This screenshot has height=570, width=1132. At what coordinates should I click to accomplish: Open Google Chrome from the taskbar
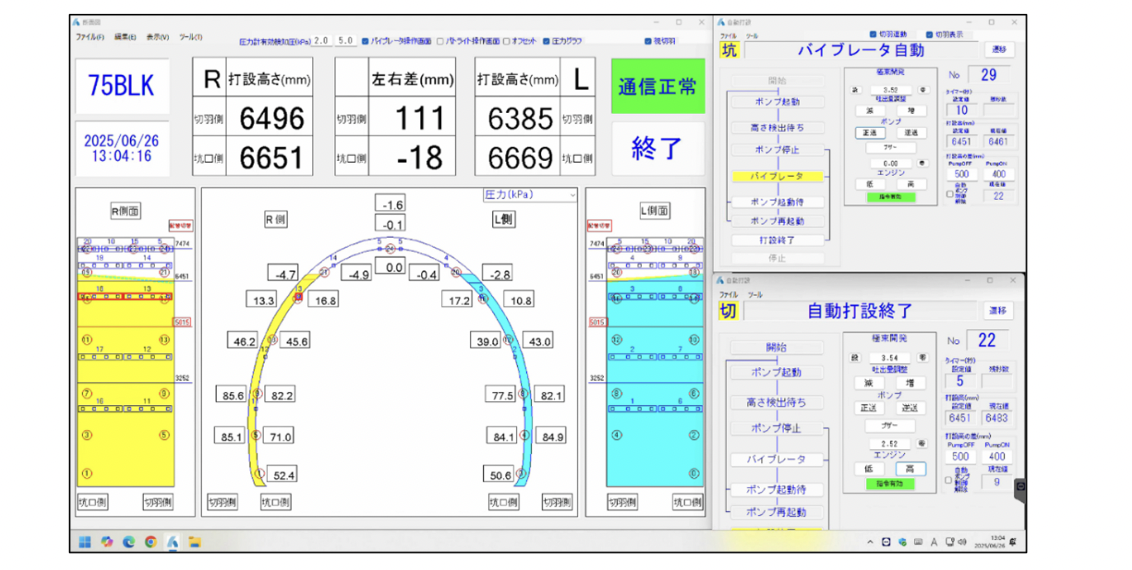click(151, 542)
